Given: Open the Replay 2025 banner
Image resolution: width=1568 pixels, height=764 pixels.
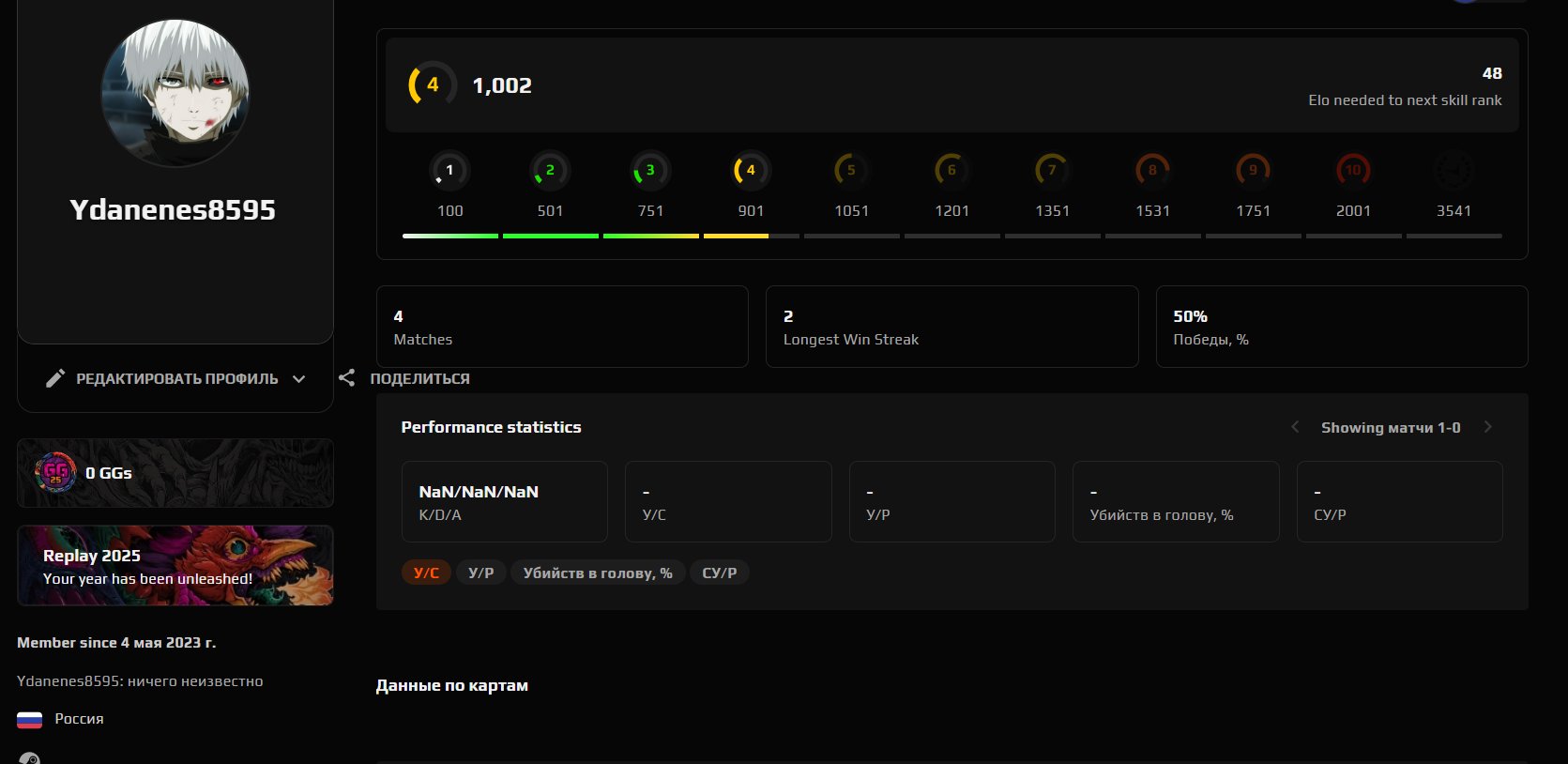Looking at the screenshot, I should (x=175, y=565).
